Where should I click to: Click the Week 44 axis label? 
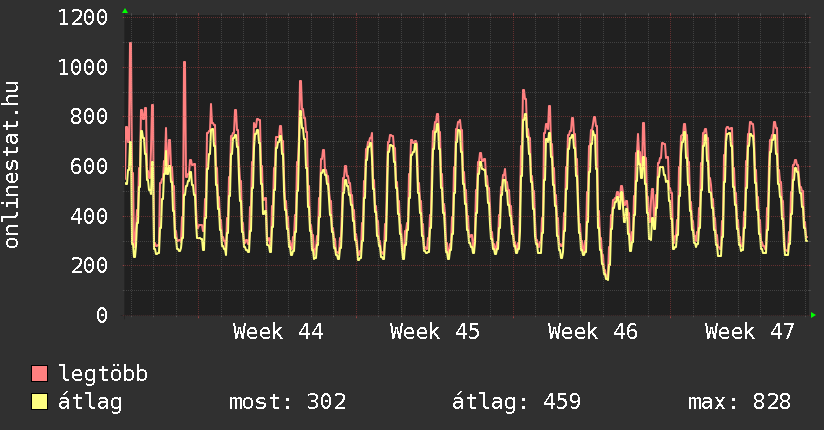(x=278, y=331)
